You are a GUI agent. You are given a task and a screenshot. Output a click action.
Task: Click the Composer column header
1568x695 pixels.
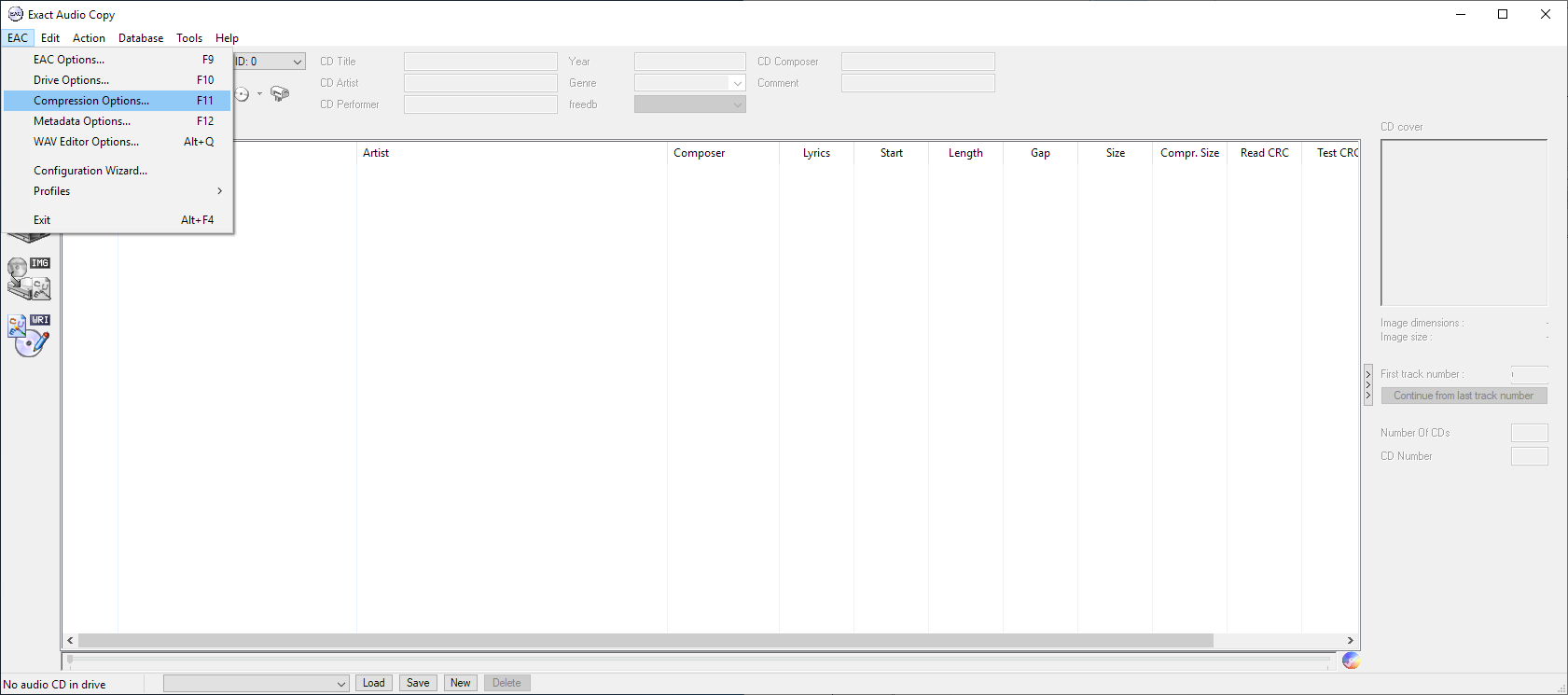pos(723,153)
